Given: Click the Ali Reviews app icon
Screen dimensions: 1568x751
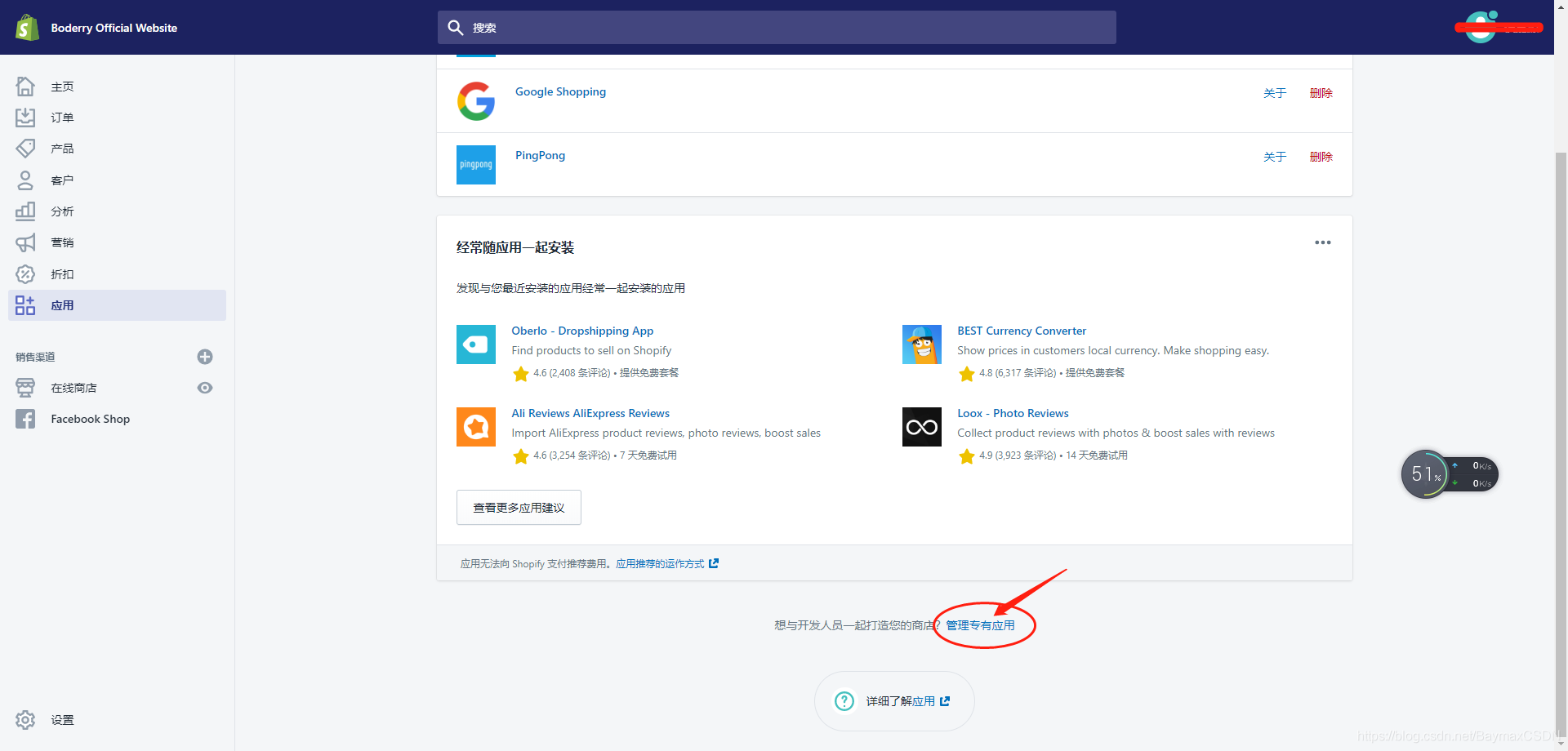Looking at the screenshot, I should (x=476, y=427).
